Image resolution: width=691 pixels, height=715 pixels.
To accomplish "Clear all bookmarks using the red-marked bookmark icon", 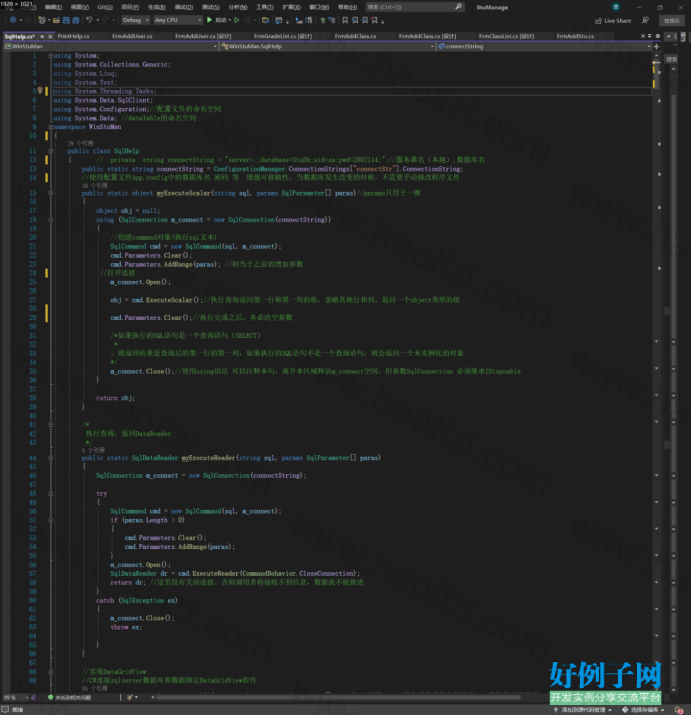I will tap(374, 20).
